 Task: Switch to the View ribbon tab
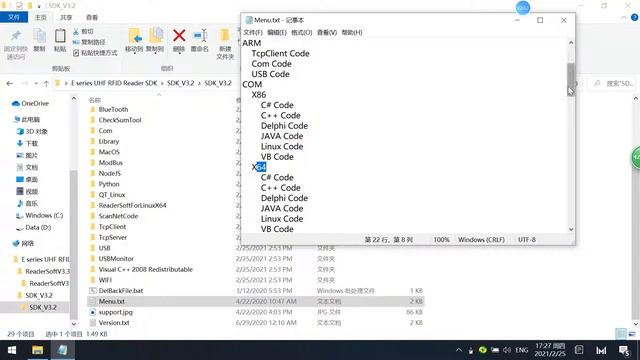(92, 17)
